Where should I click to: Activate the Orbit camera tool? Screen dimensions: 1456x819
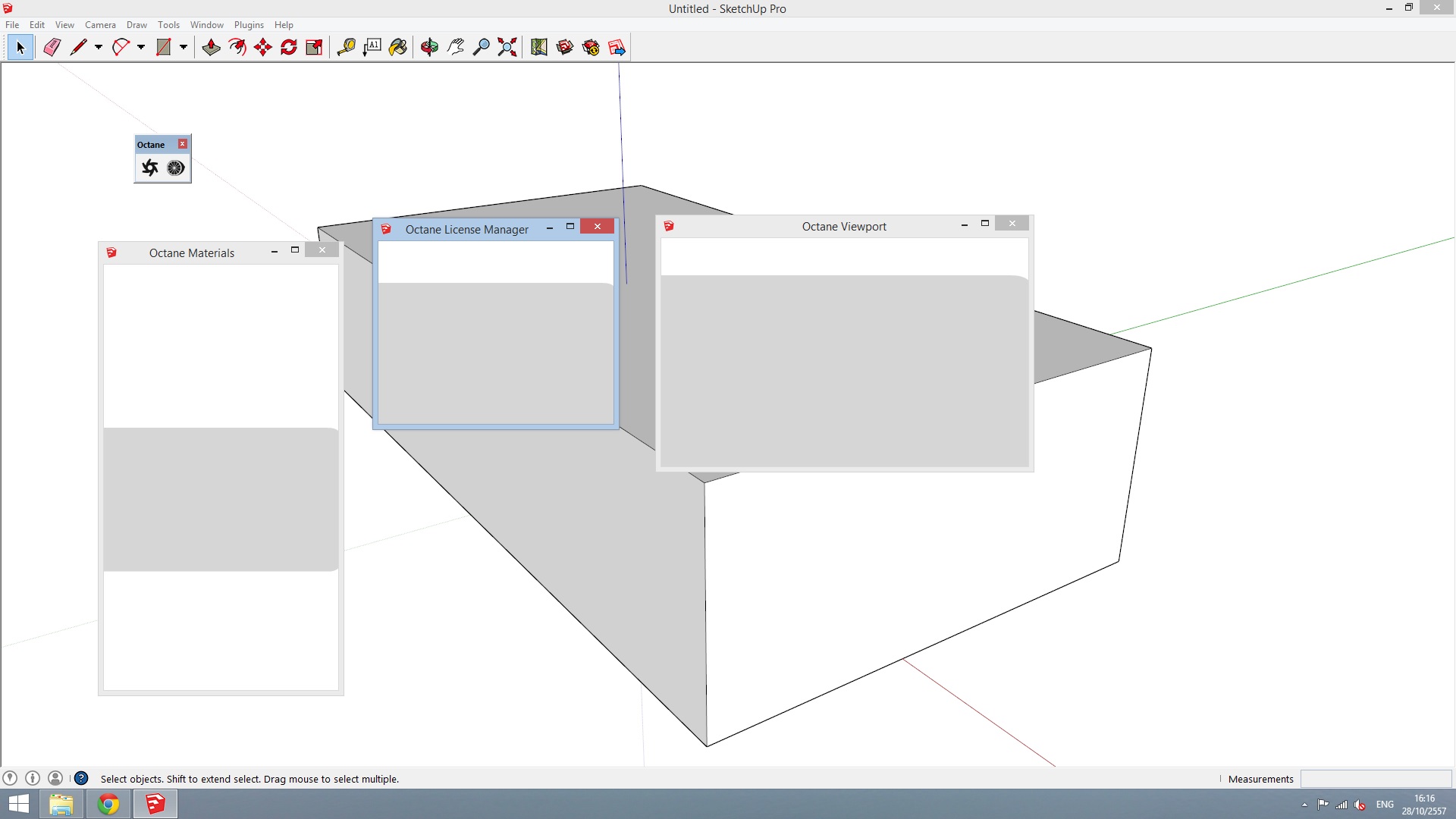pyautogui.click(x=429, y=47)
